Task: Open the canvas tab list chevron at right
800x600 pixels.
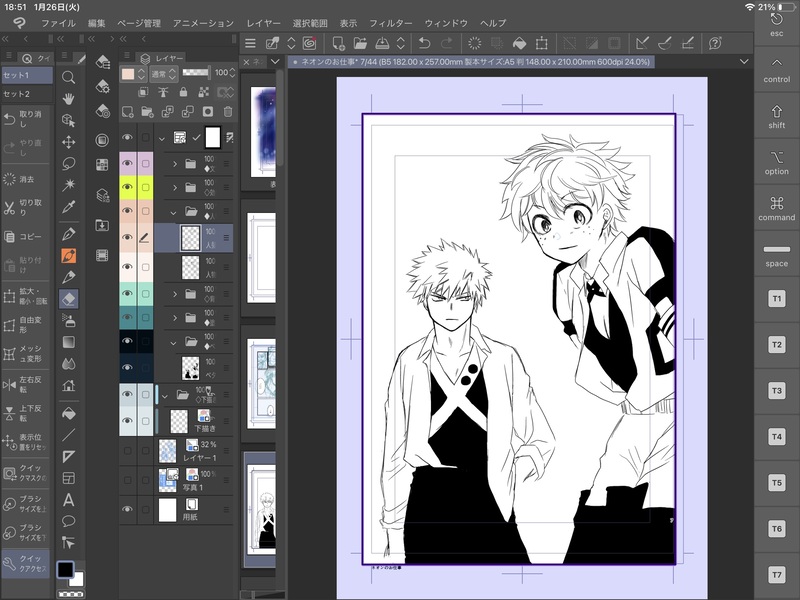Action: [744, 62]
